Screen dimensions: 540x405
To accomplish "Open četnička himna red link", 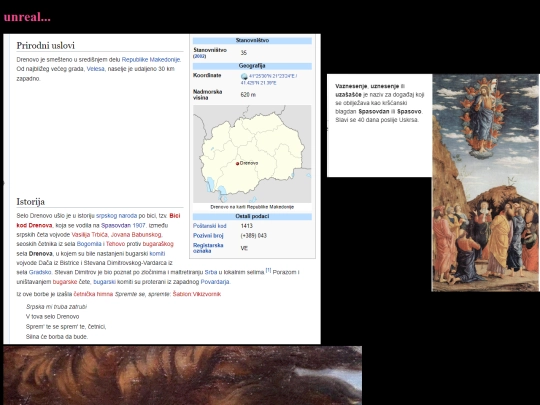I will point(93,294).
